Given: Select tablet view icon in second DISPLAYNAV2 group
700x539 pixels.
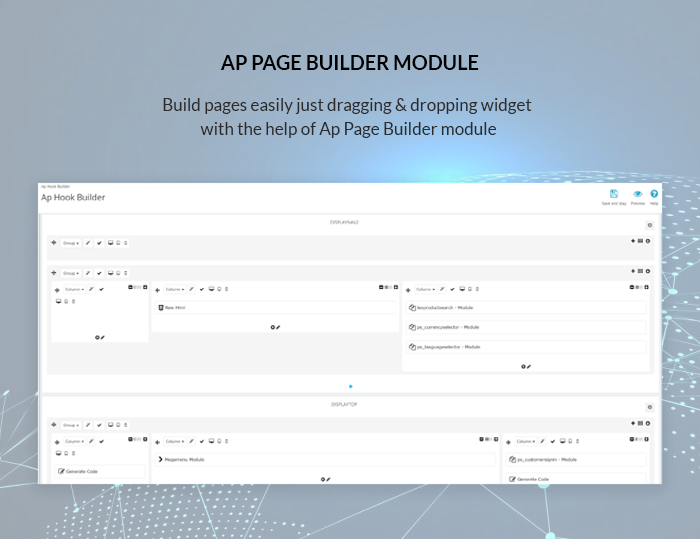Looking at the screenshot, I should pyautogui.click(x=118, y=273).
